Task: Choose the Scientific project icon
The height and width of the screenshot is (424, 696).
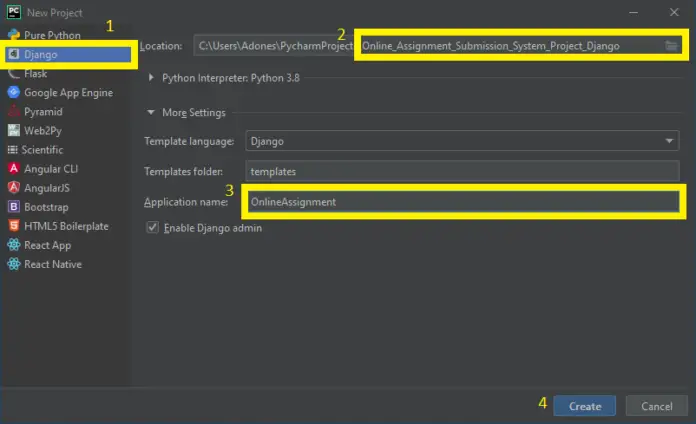Action: (12, 150)
